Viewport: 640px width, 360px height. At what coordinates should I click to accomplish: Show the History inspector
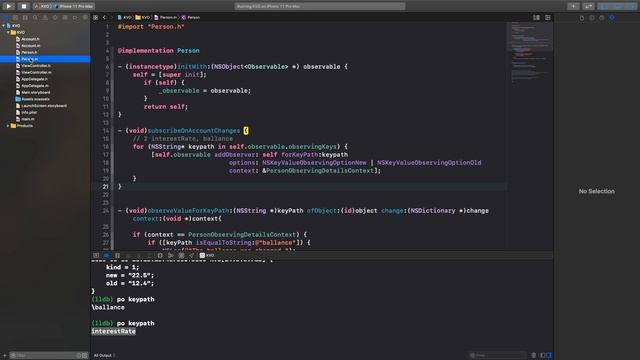coord(592,18)
